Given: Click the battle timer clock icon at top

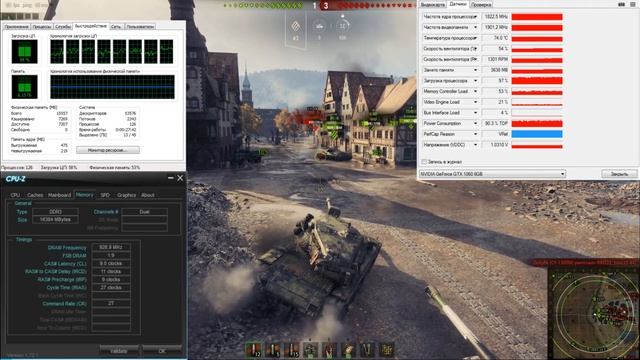Looking at the screenshot, I should [x=342, y=26].
